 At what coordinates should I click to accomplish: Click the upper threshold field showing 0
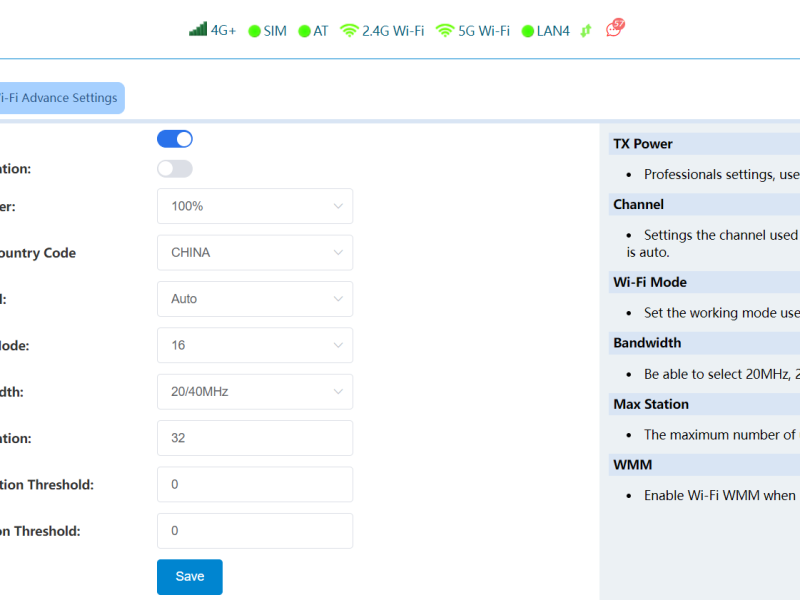tap(255, 484)
